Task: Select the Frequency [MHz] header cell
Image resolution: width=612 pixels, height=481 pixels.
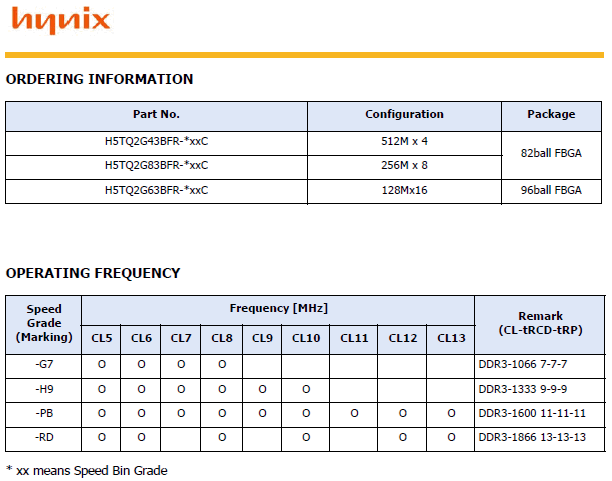Action: click(278, 308)
